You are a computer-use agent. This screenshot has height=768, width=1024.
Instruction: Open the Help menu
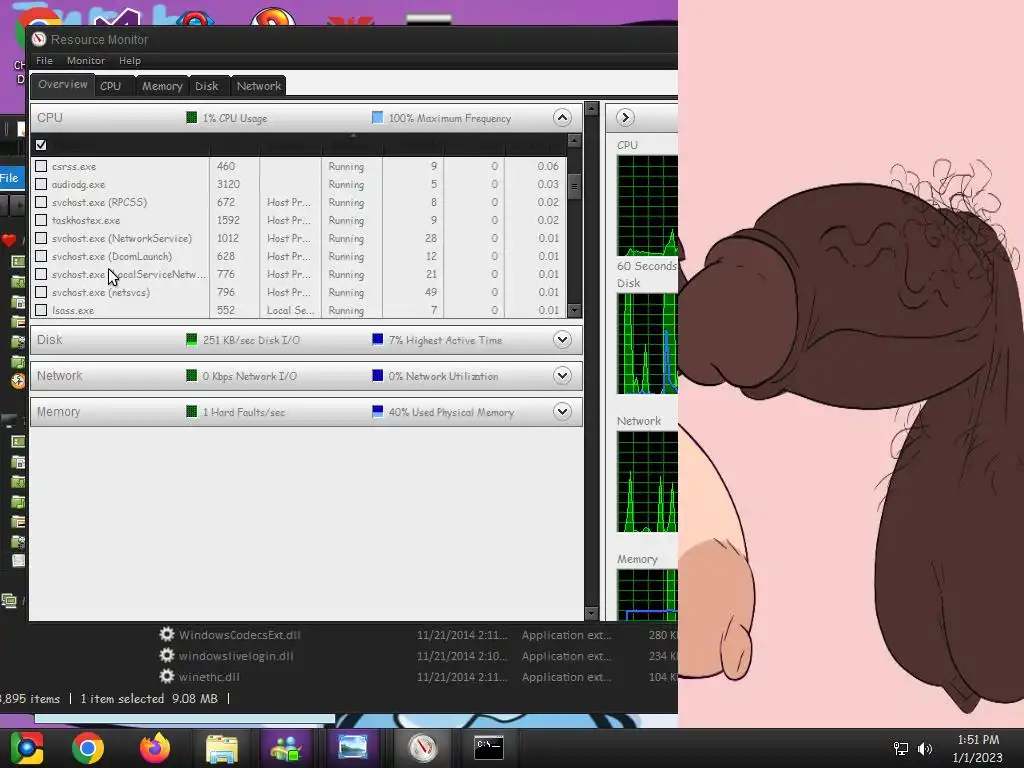[x=129, y=60]
